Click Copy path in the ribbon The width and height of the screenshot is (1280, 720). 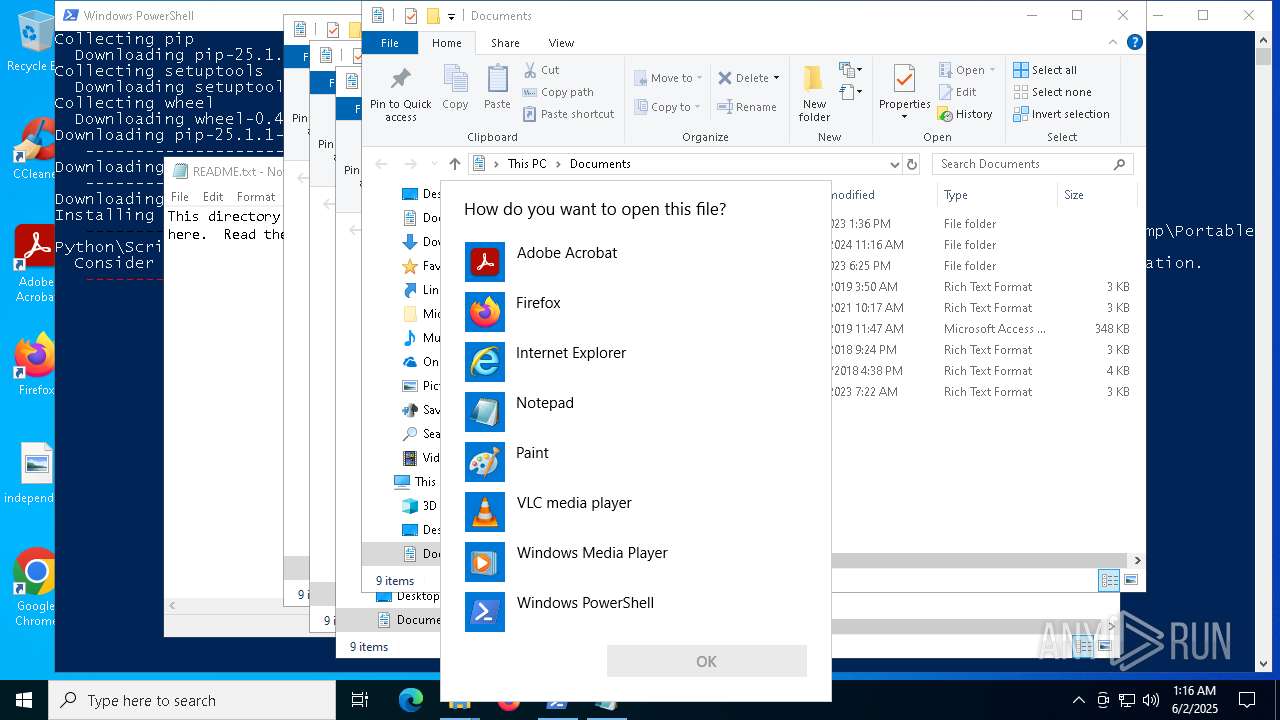point(558,92)
